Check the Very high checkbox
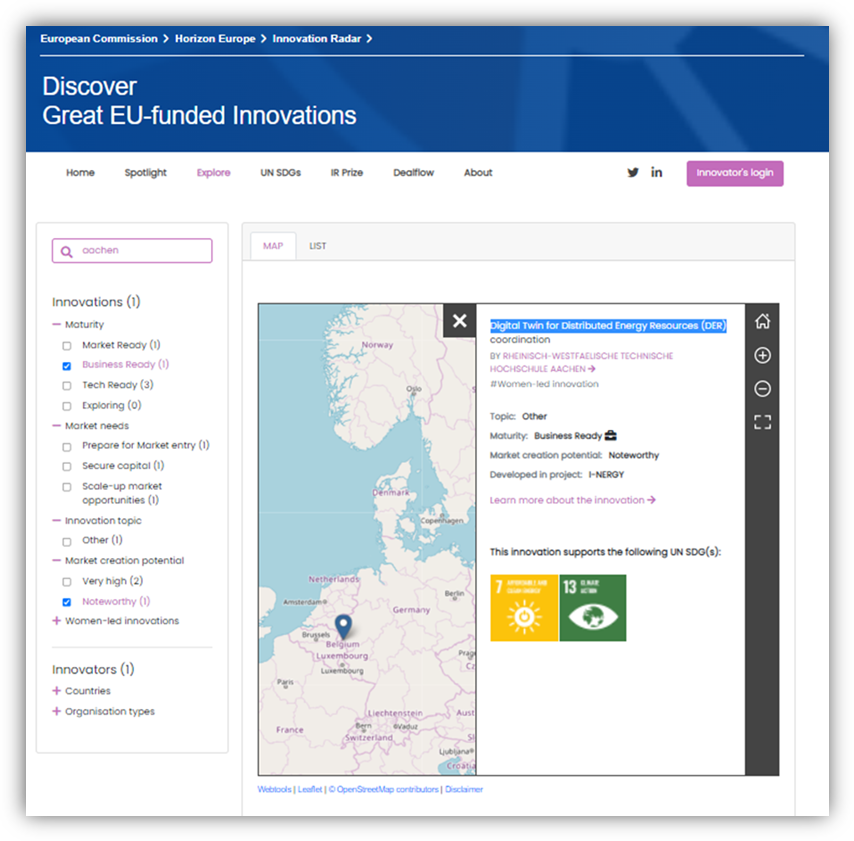This screenshot has height=841, width=854. coord(66,582)
